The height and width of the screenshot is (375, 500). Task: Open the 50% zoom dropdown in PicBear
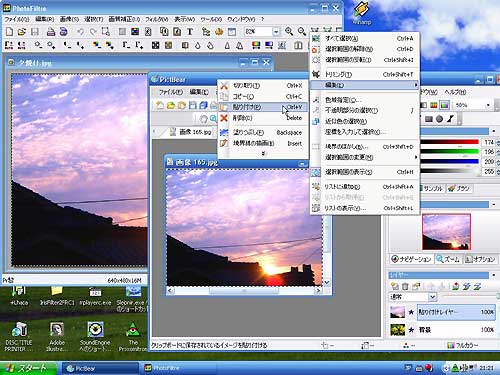coord(488,105)
